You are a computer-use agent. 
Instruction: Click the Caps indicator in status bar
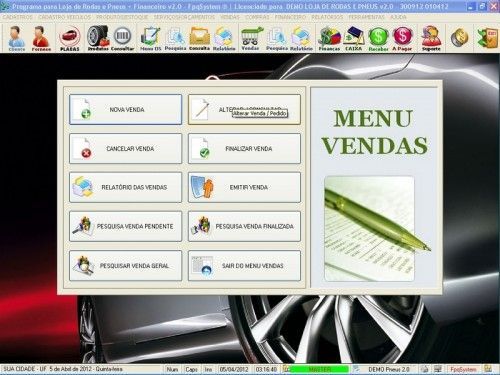(191, 369)
